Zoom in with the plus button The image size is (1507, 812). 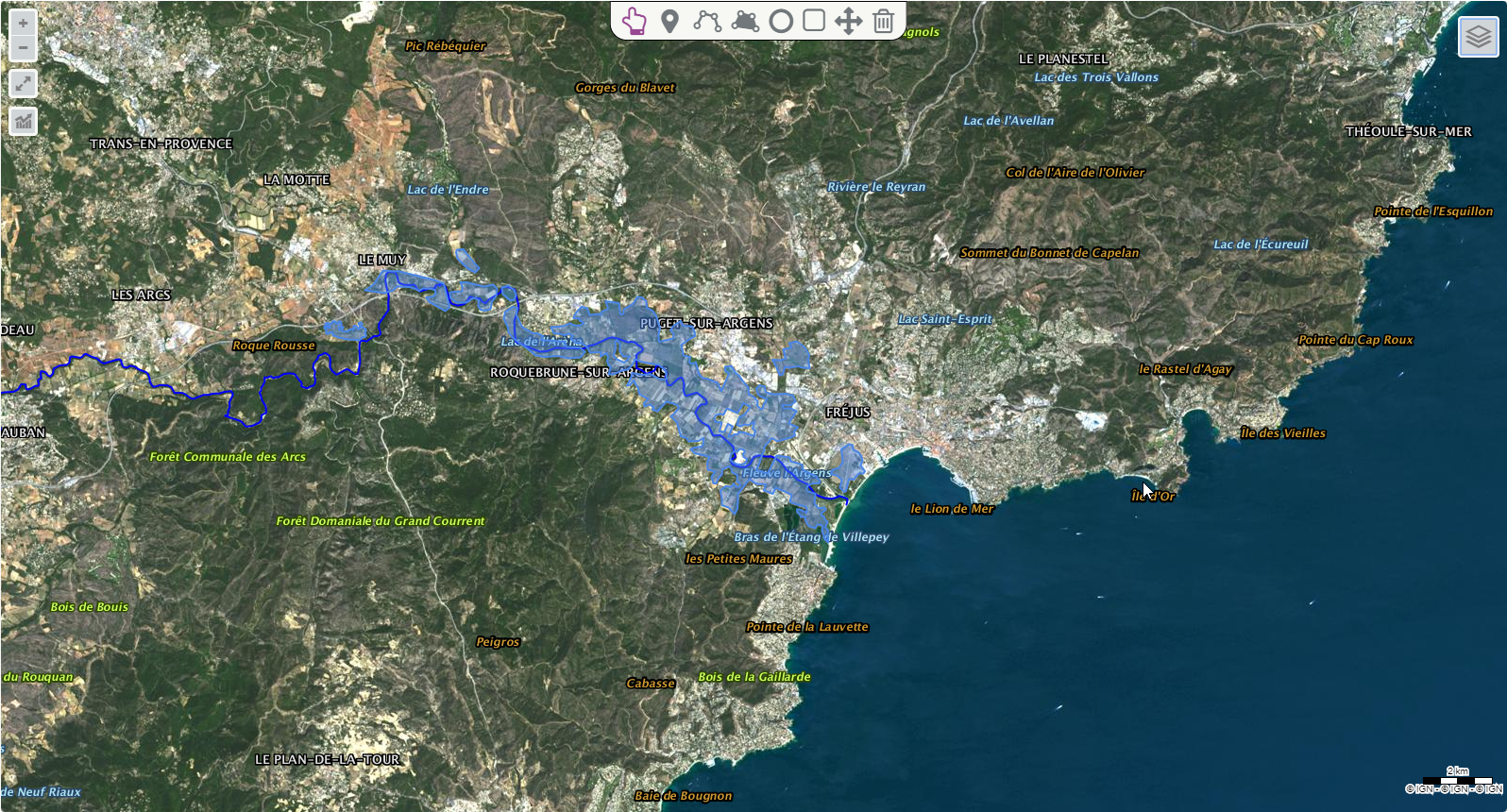(x=23, y=24)
